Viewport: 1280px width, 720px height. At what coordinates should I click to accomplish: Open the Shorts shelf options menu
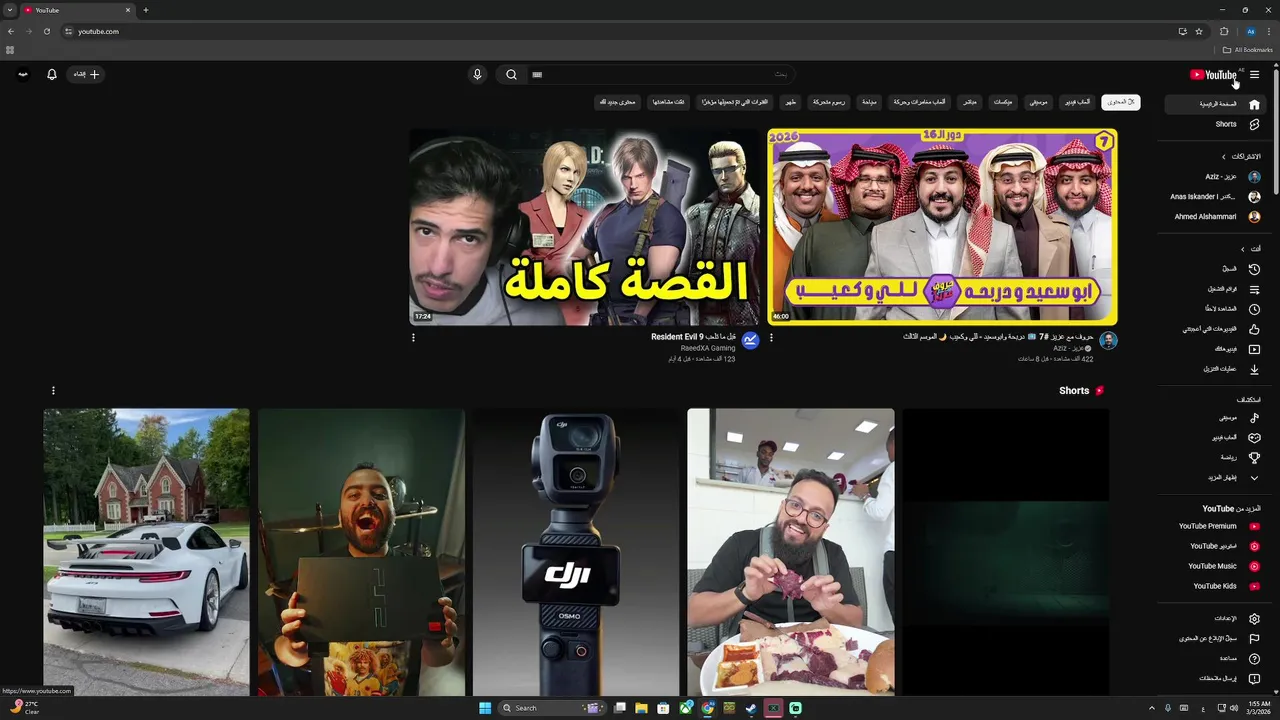53,391
